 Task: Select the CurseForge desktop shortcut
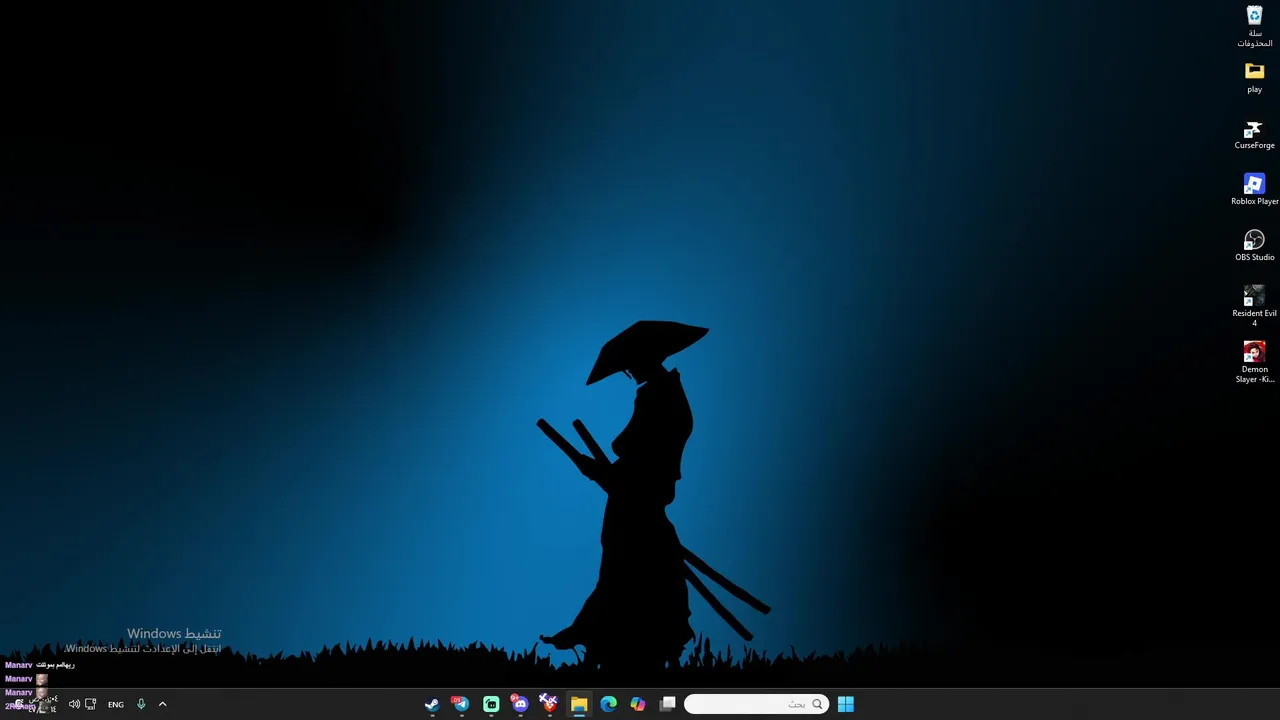coord(1254,135)
